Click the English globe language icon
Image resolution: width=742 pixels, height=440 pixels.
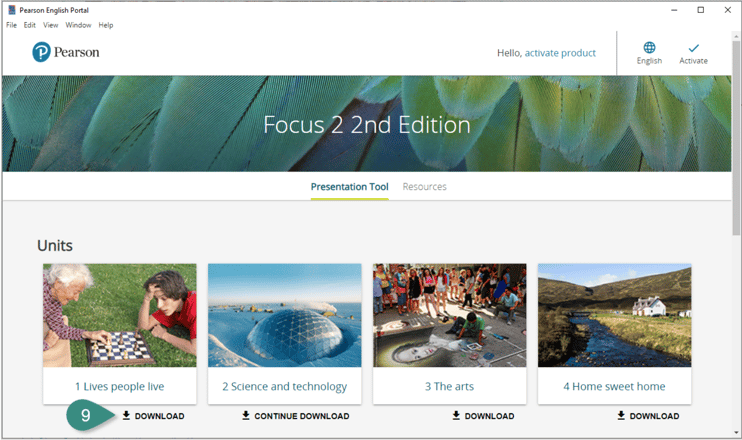[x=649, y=47]
